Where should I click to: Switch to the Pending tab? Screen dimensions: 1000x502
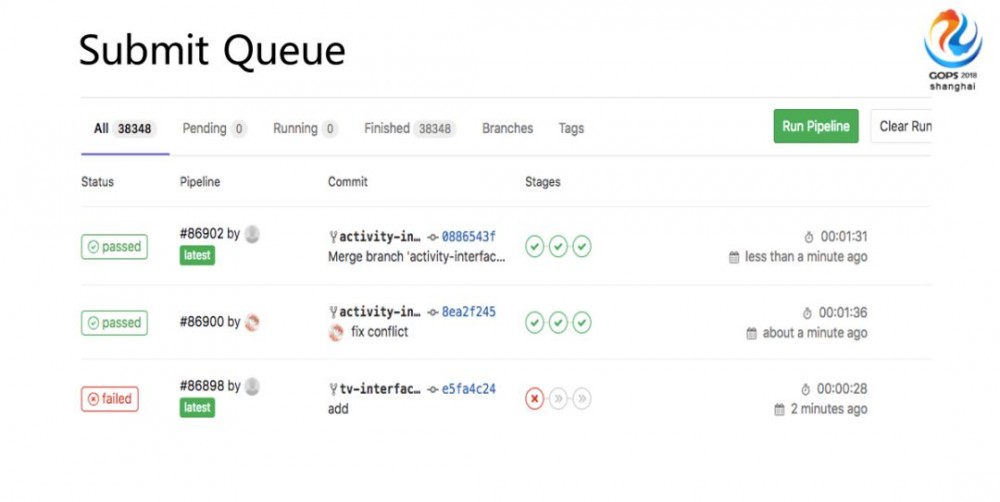click(x=214, y=129)
